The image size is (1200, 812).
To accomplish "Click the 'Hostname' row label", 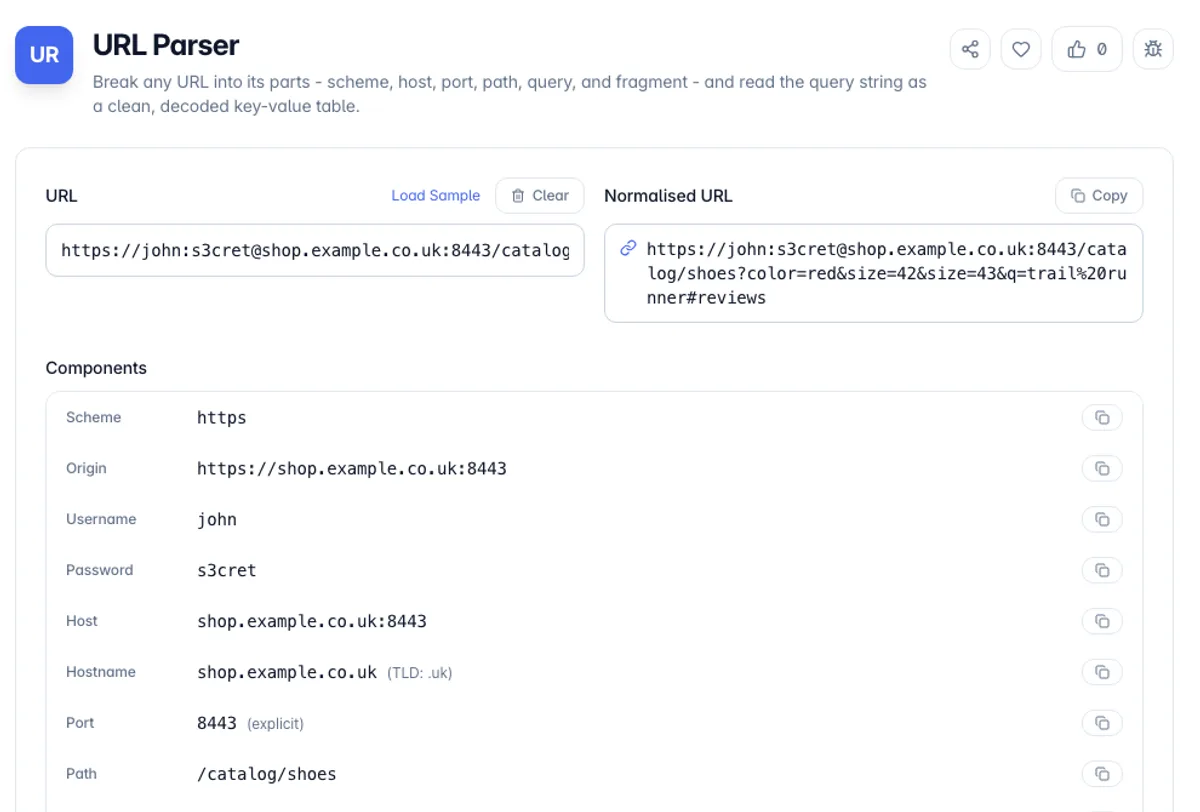I will point(101,673).
